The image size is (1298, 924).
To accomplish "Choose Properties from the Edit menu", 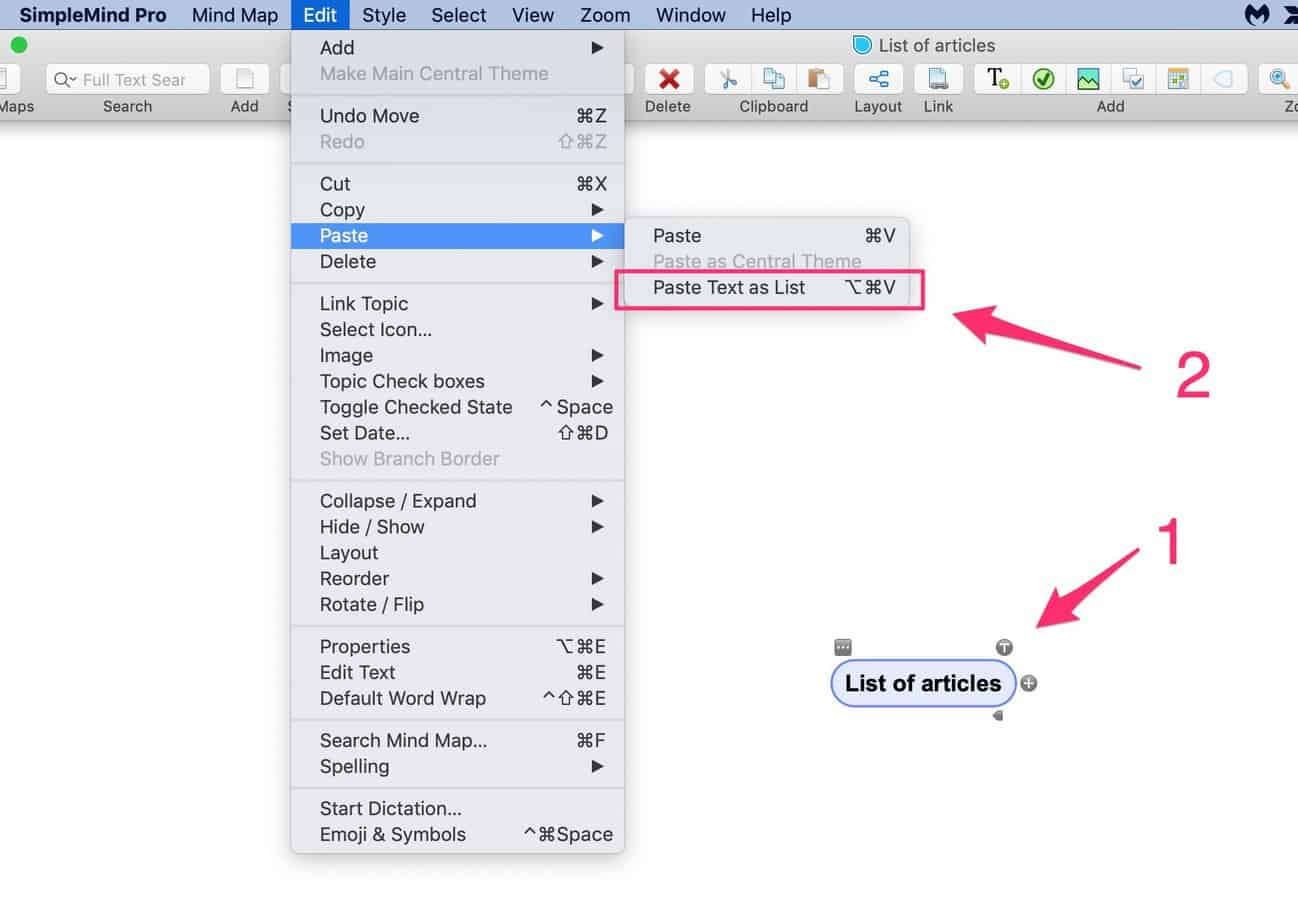I will point(457,647).
